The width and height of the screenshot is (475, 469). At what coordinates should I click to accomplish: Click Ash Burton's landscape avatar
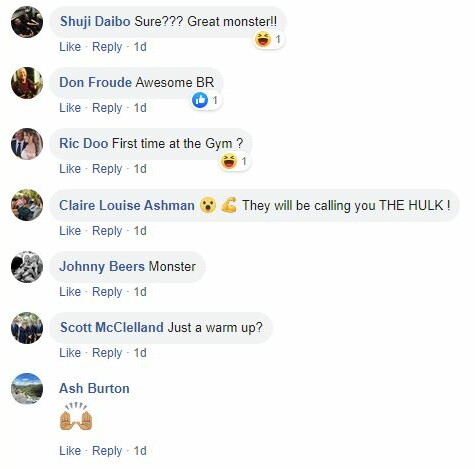(x=27, y=389)
